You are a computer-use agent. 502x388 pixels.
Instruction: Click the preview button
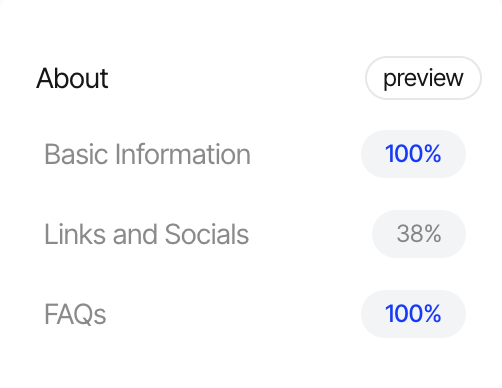[x=423, y=78]
